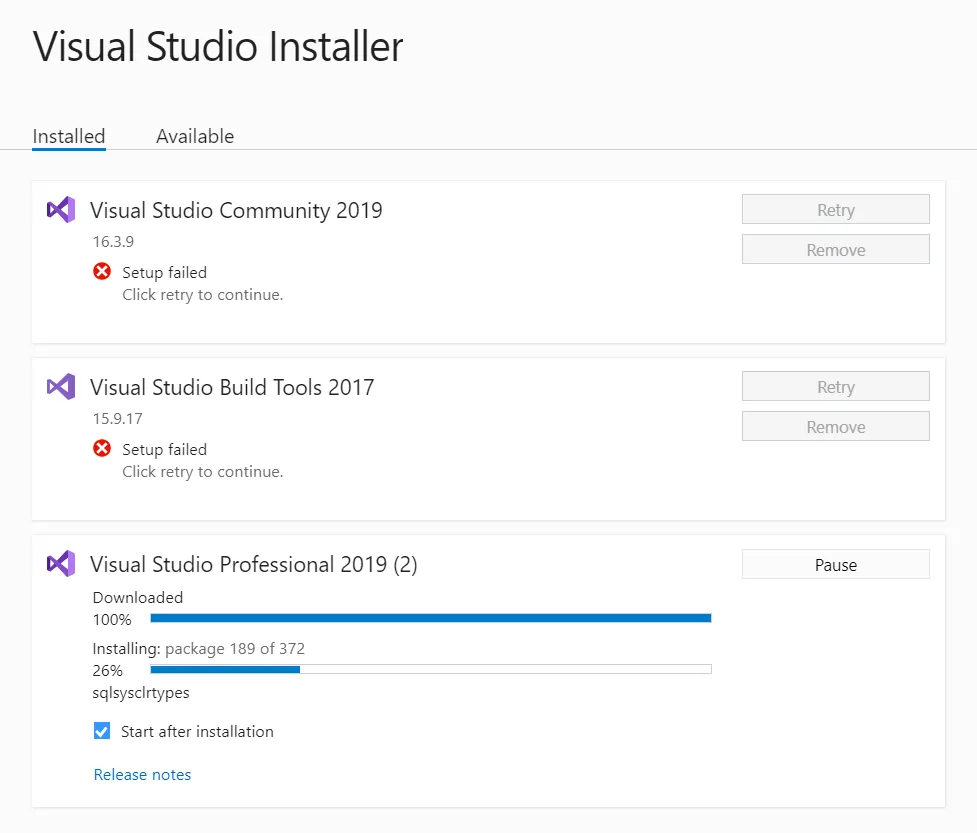
Task: Click the Installing 26% progress bar
Action: click(x=430, y=669)
